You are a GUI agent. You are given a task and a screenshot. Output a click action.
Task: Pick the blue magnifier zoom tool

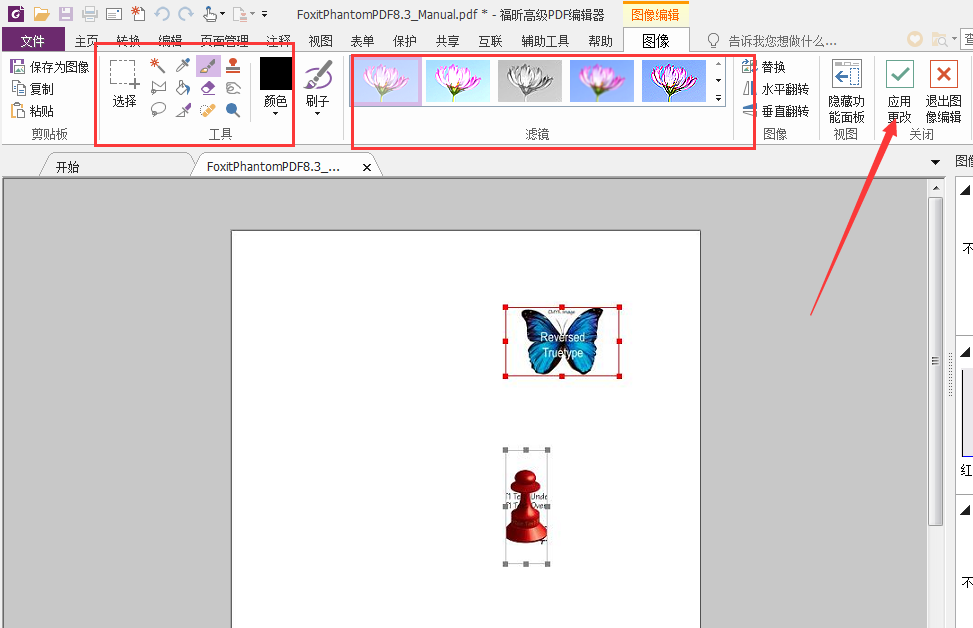tap(233, 110)
